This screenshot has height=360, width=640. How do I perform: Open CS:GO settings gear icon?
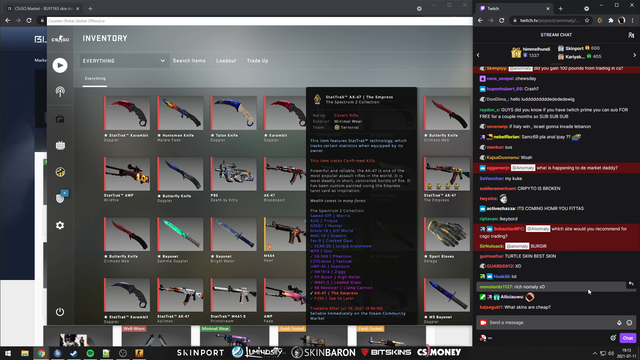pyautogui.click(x=60, y=225)
